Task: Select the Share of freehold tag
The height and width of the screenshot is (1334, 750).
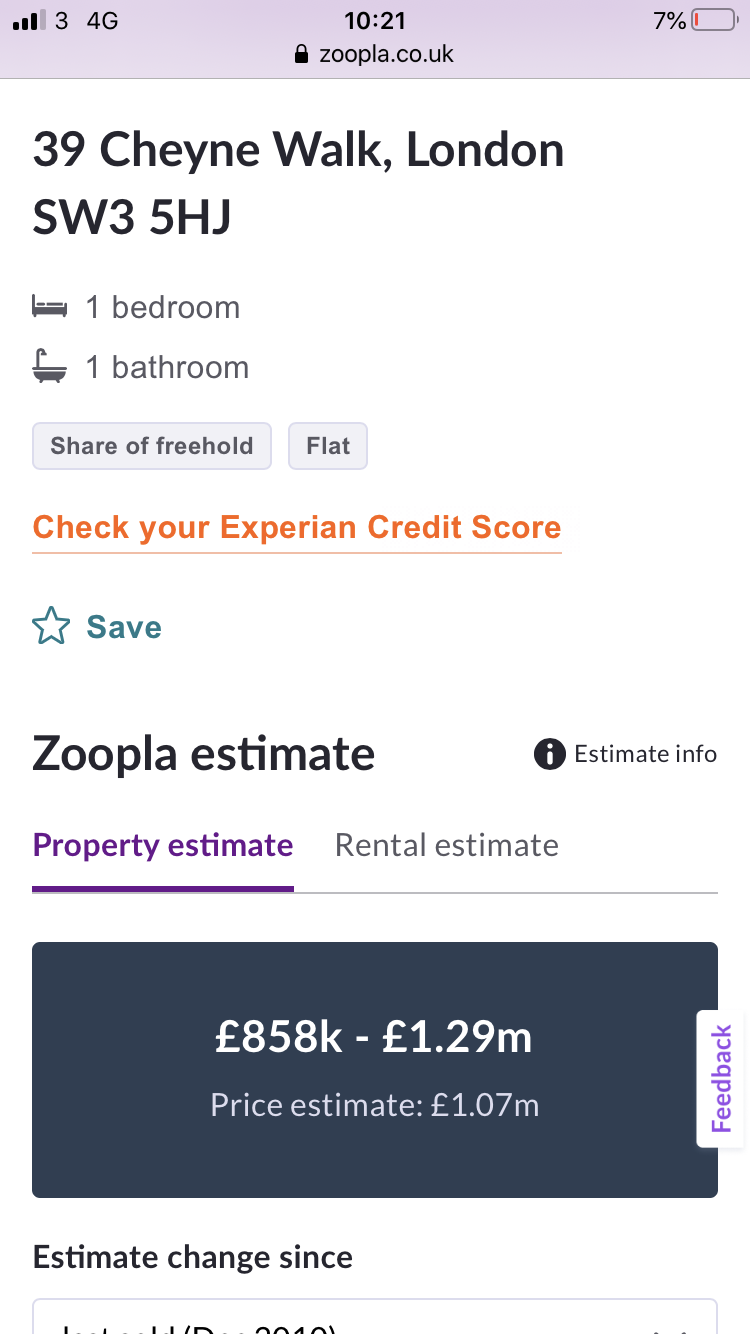Action: pos(152,446)
